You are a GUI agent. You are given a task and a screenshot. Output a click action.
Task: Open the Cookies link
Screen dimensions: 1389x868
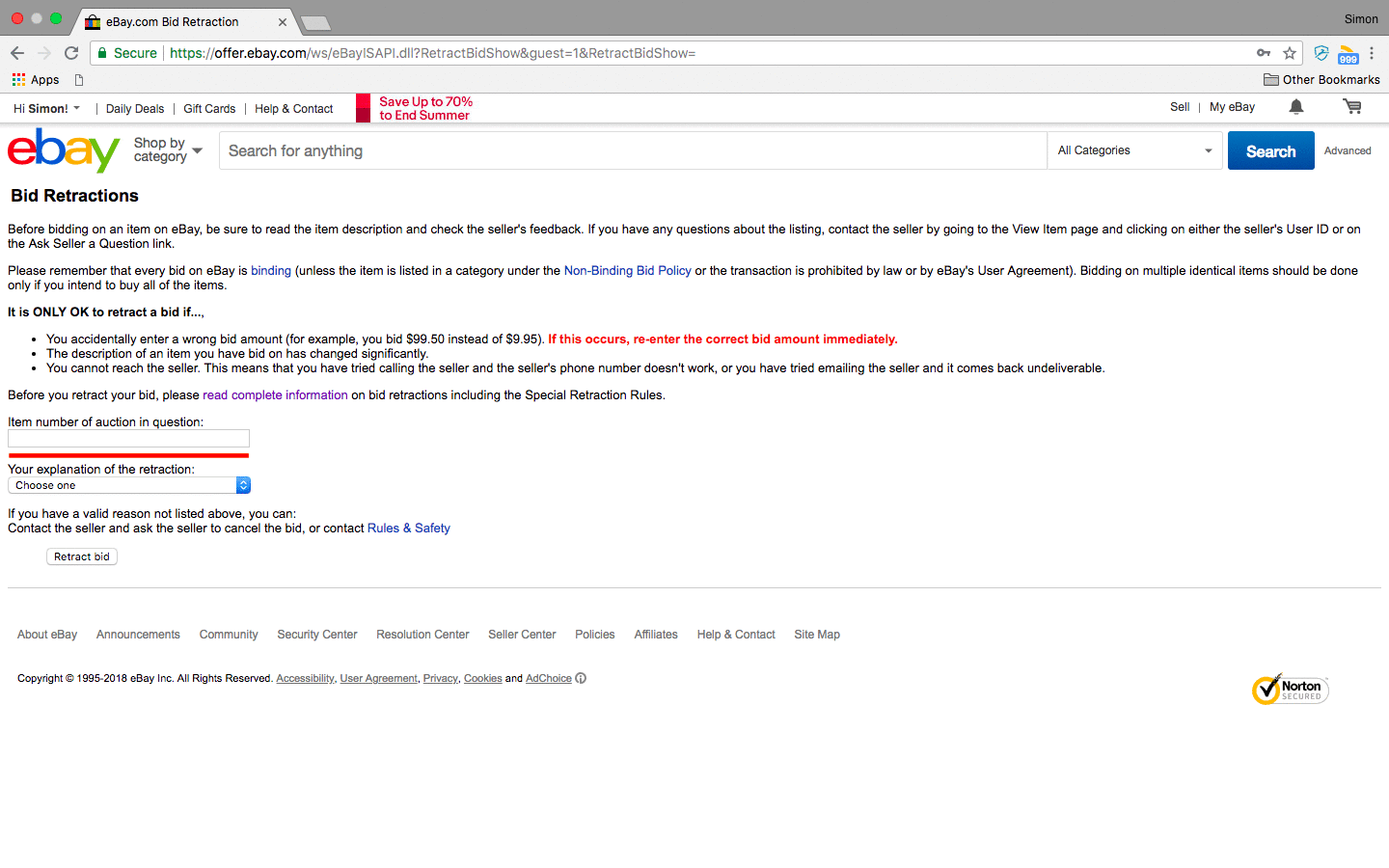pos(483,679)
